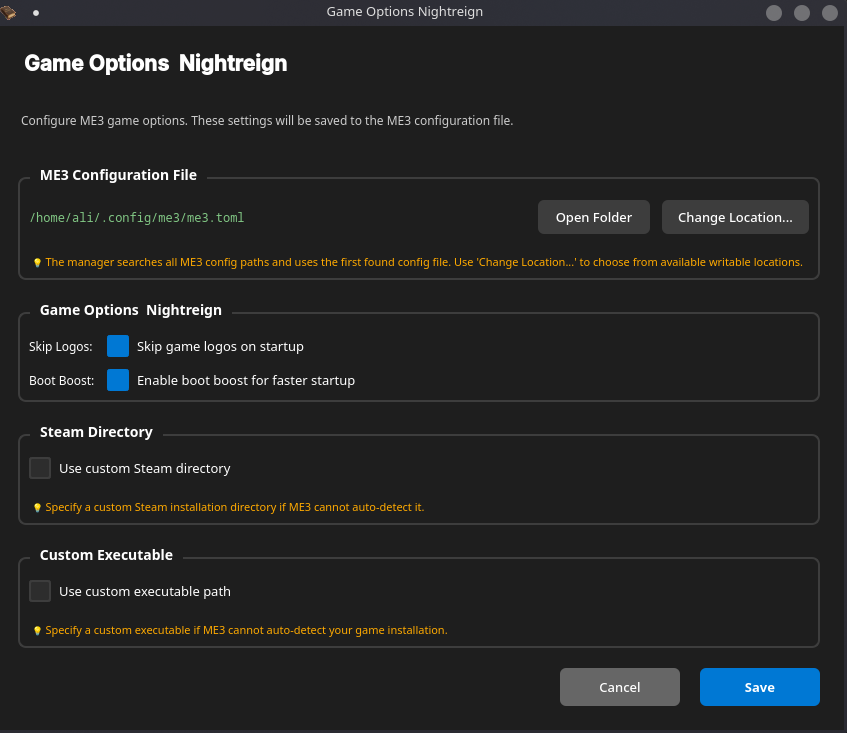Click the 'Enable boot boost for faster startup' label
The image size is (847, 733).
click(245, 380)
